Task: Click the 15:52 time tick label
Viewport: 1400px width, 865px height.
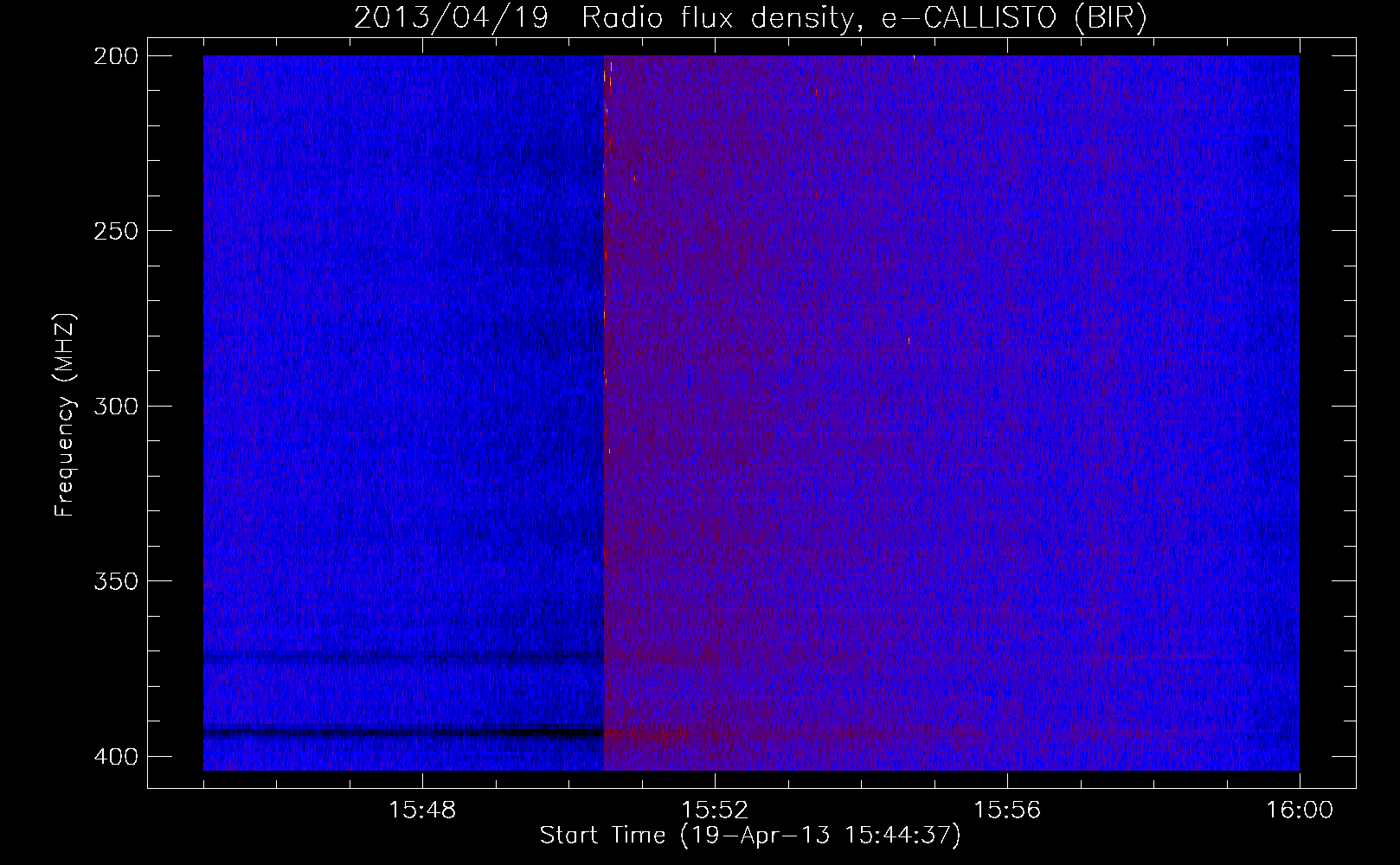Action: coord(715,811)
